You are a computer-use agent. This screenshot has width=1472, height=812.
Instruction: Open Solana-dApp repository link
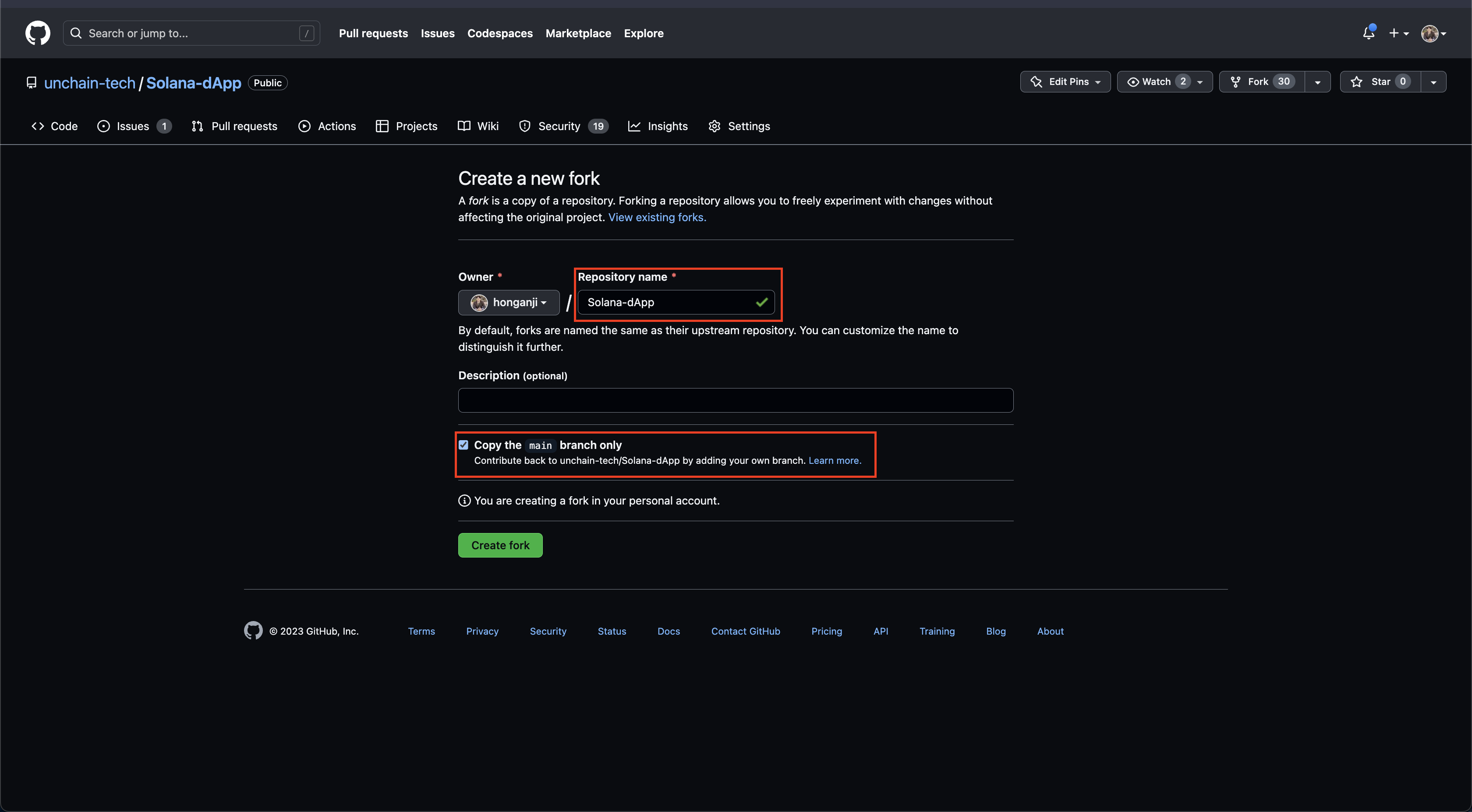194,83
